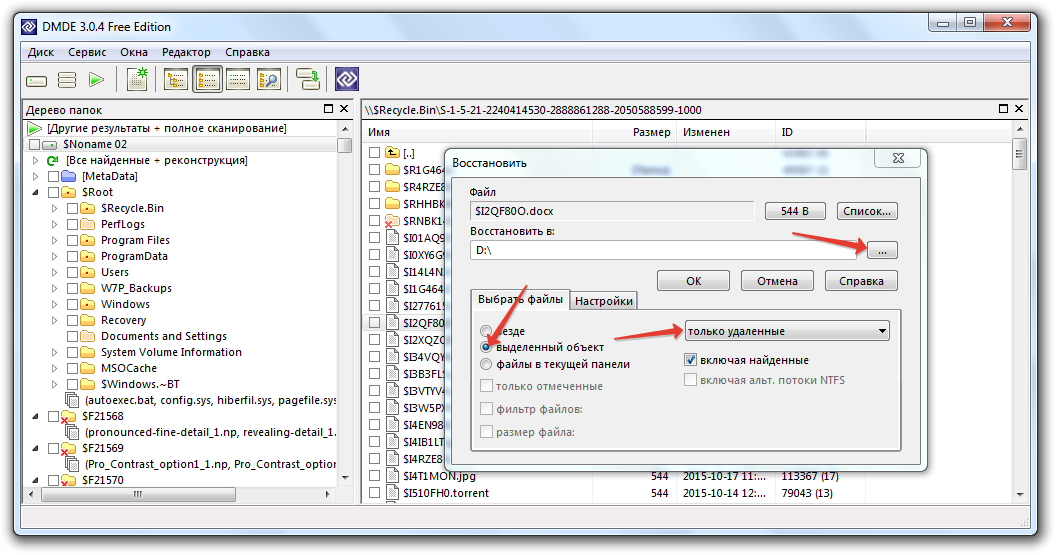Expand the Program Files tree node
This screenshot has height=555, width=1056.
(x=55, y=240)
